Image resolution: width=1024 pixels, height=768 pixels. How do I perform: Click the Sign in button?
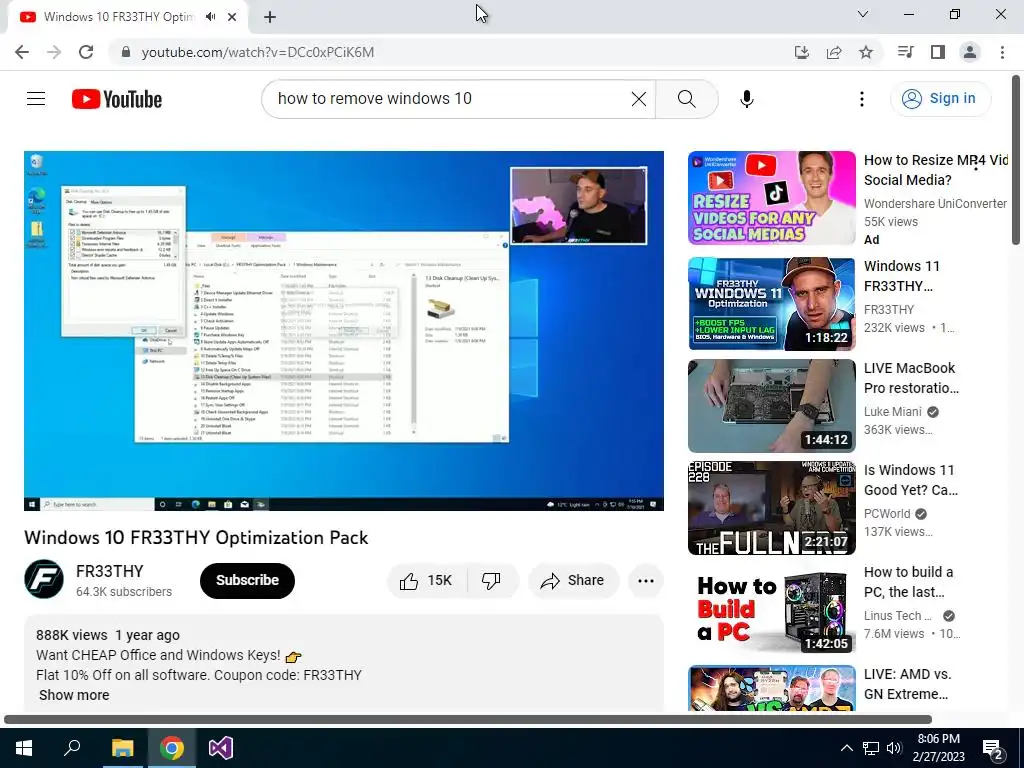[x=940, y=99]
